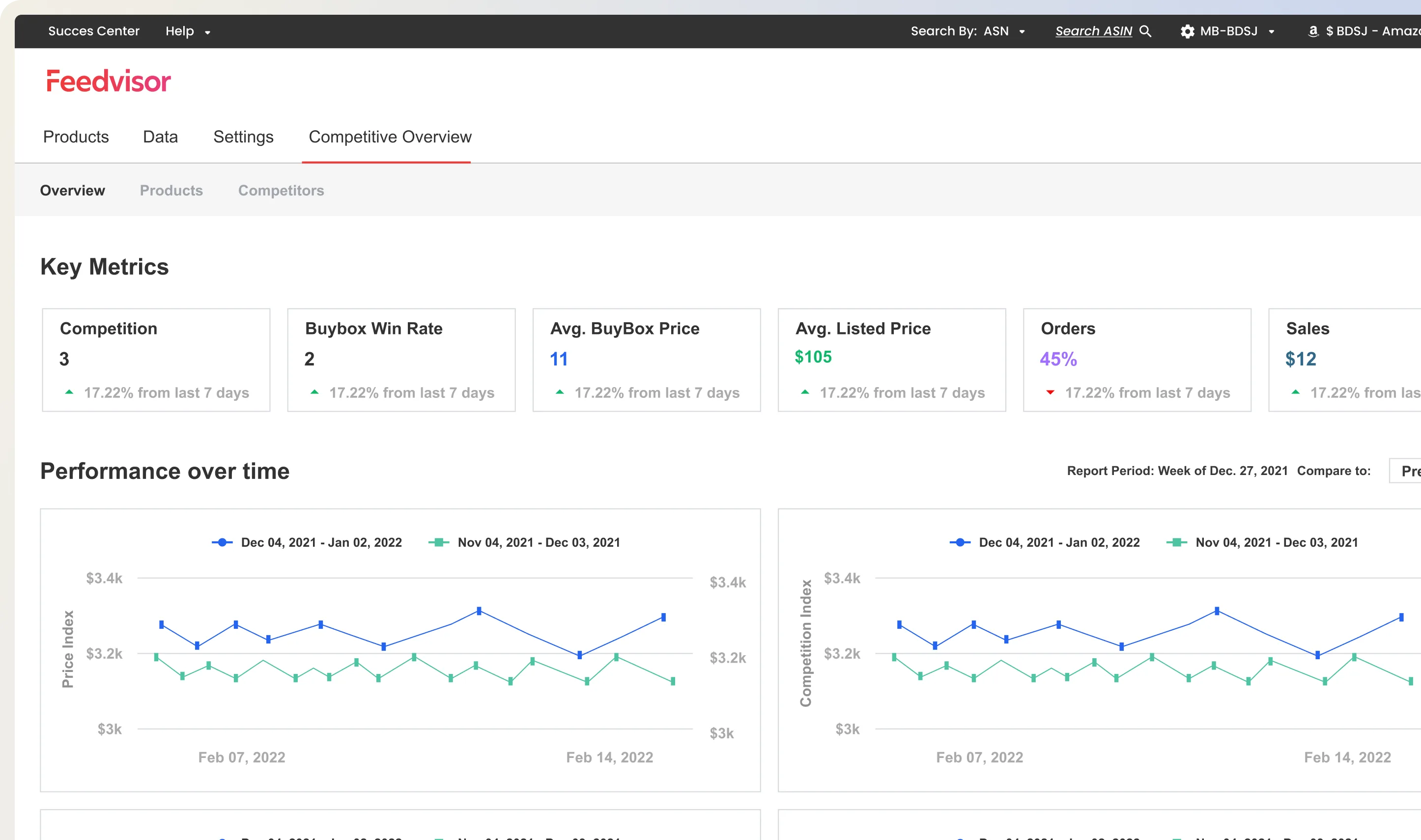Click the Key Metrics heading
1421x840 pixels.
point(104,267)
